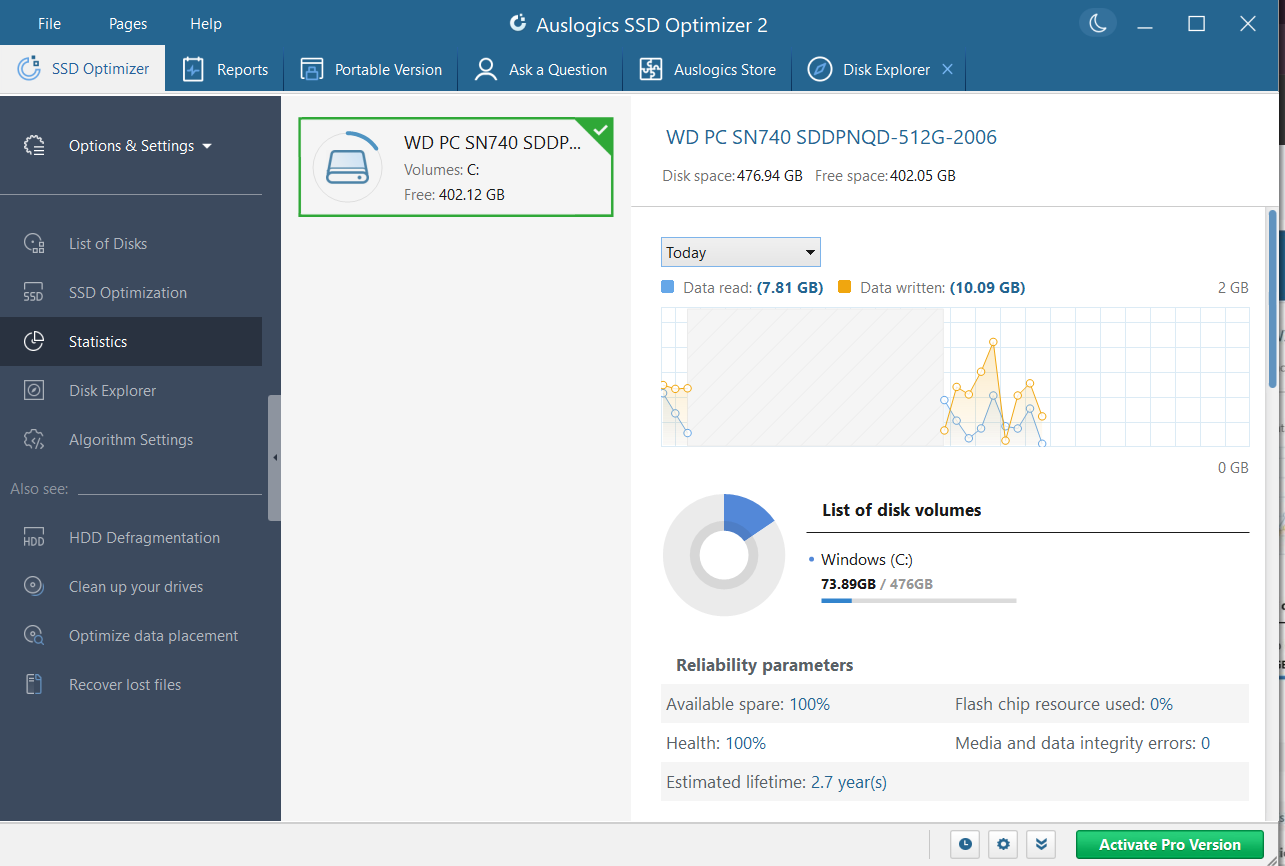Viewport: 1285px width, 866px height.
Task: Toggle dark mode with the moon icon
Action: [1097, 22]
